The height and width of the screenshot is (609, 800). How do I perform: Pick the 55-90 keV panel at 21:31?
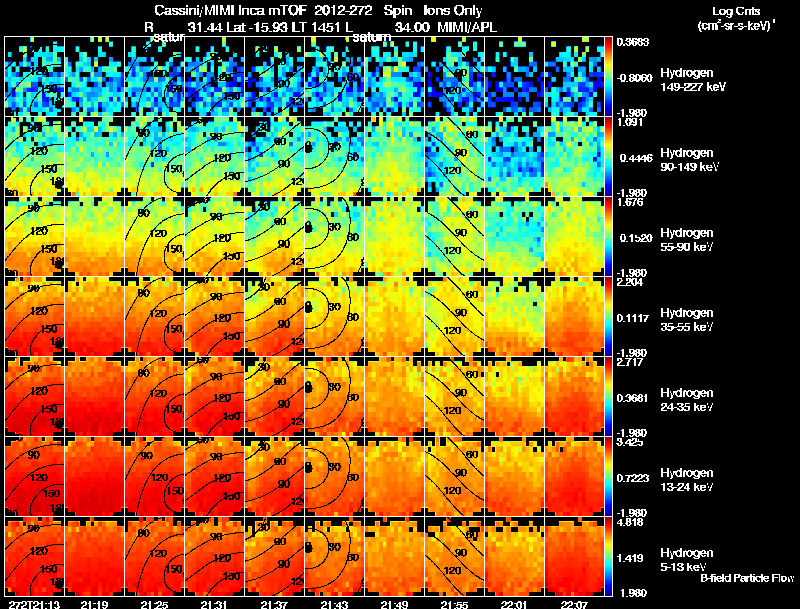(x=215, y=237)
